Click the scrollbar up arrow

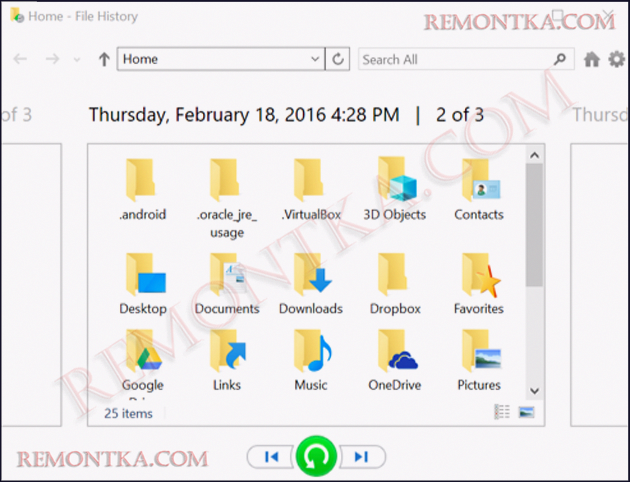(x=534, y=155)
